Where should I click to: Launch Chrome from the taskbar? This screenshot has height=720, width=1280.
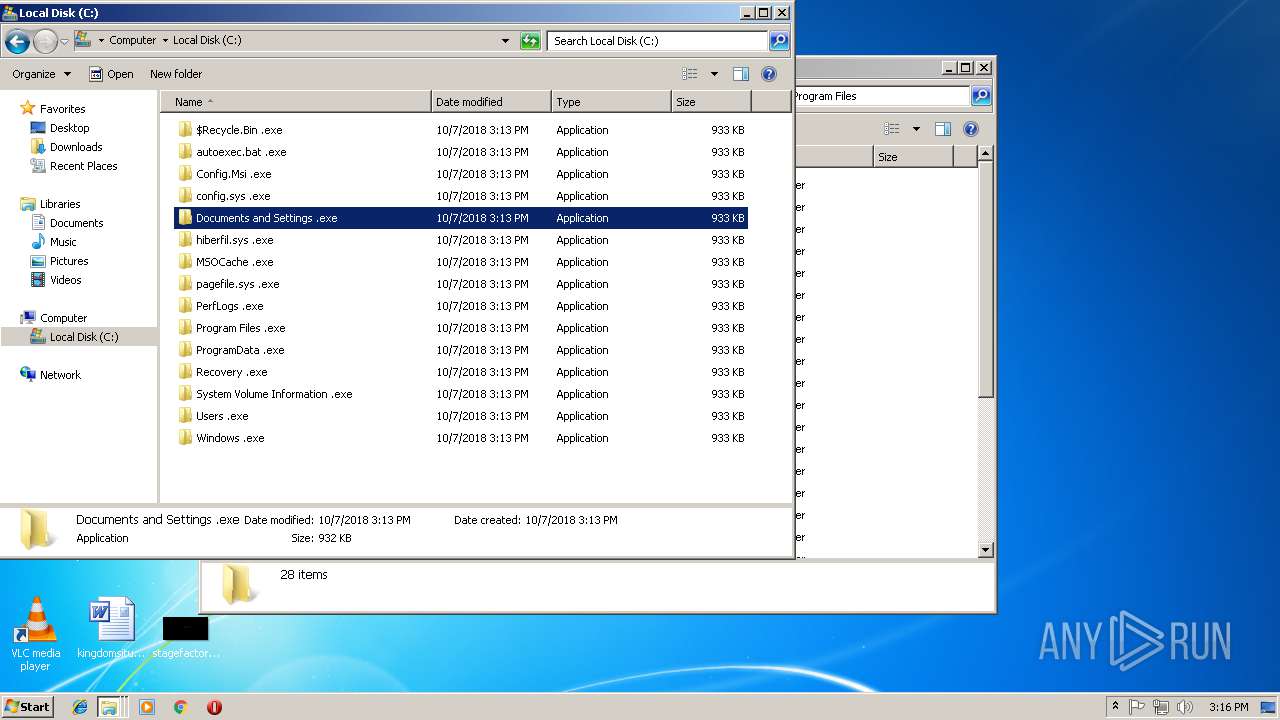[x=180, y=707]
